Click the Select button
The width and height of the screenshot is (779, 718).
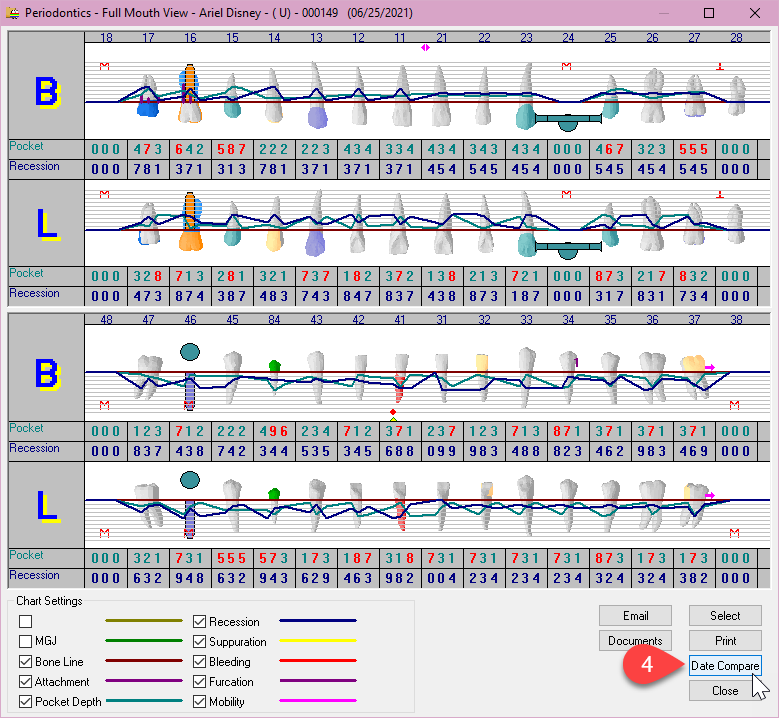(725, 616)
